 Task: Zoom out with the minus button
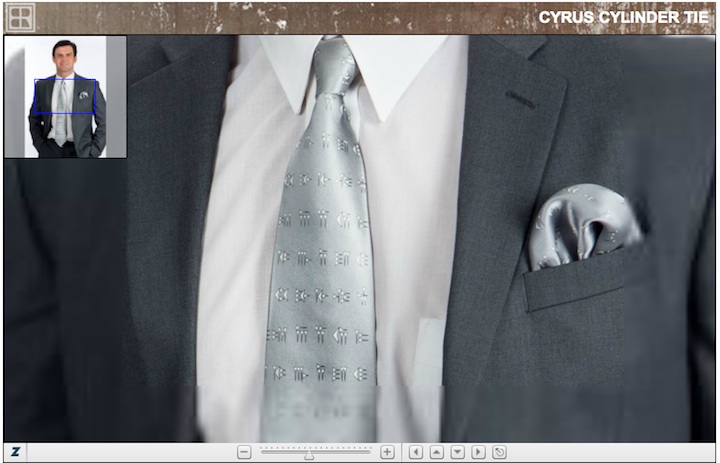pyautogui.click(x=244, y=452)
